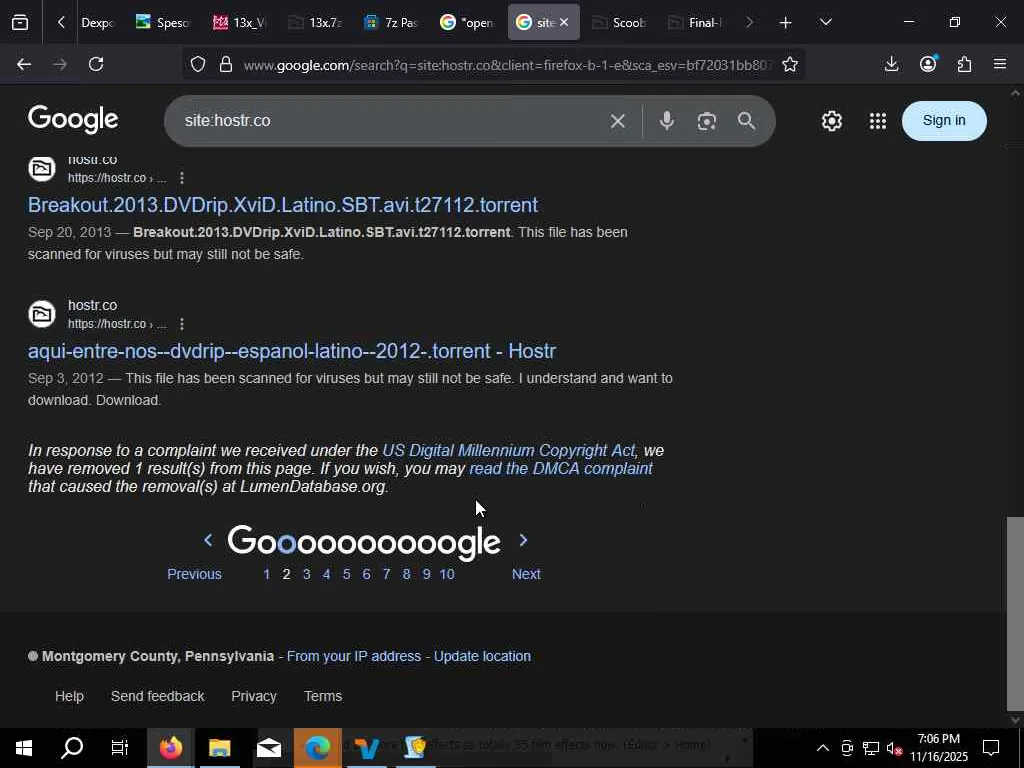This screenshot has width=1024, height=768.
Task: Open the Terms footer link
Action: 323,696
